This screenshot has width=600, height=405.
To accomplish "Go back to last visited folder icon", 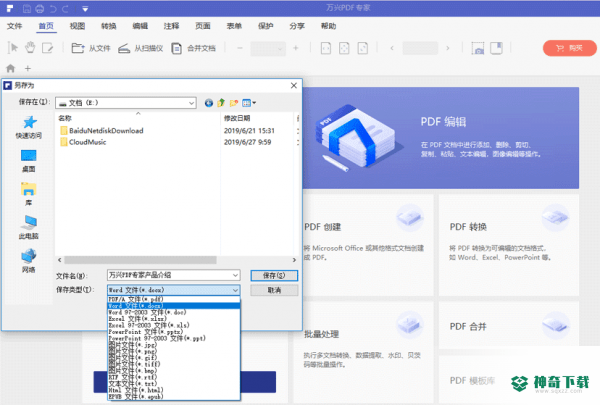I will coord(209,103).
